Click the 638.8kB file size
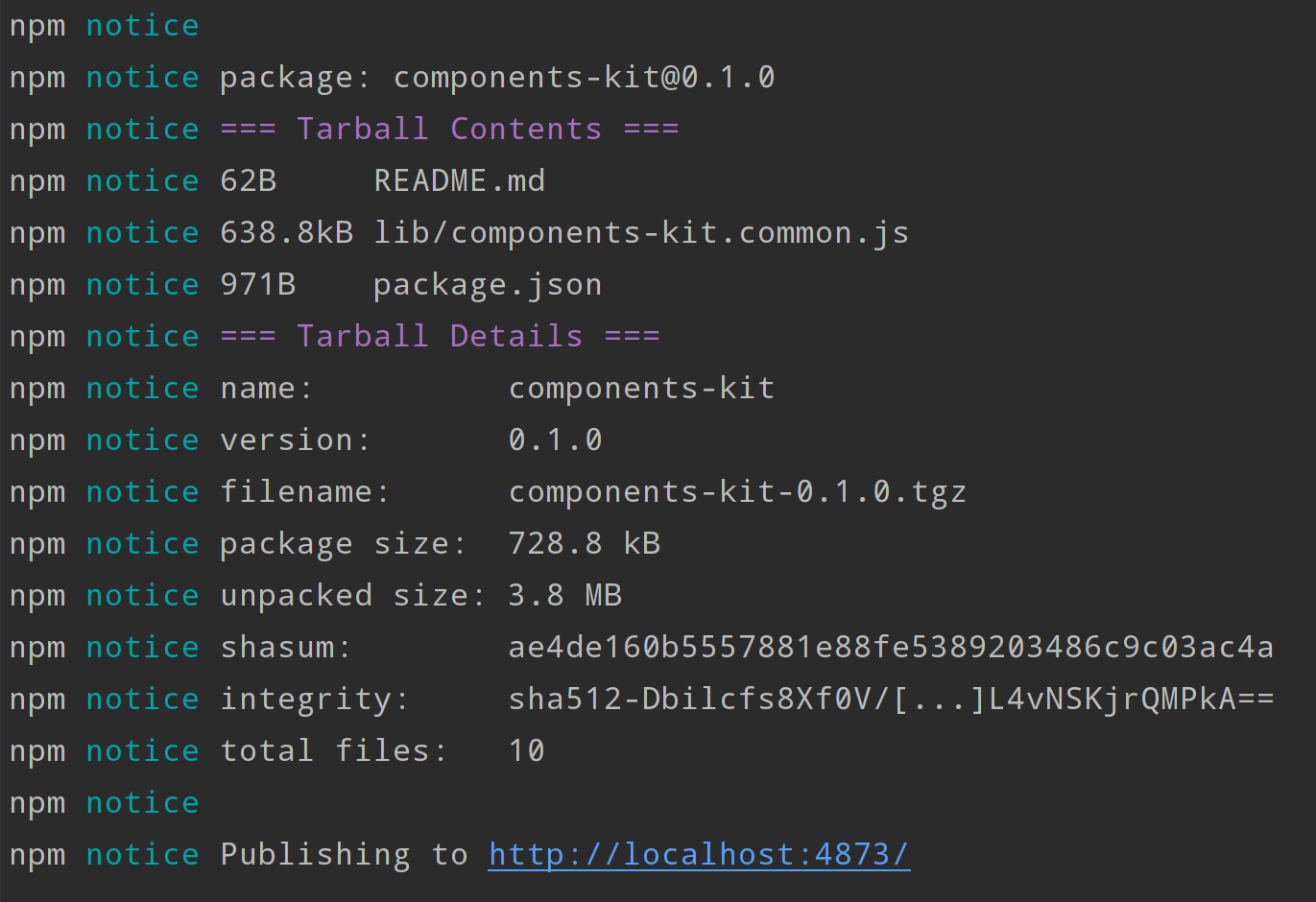Screen dimensions: 1316x902 [286, 232]
